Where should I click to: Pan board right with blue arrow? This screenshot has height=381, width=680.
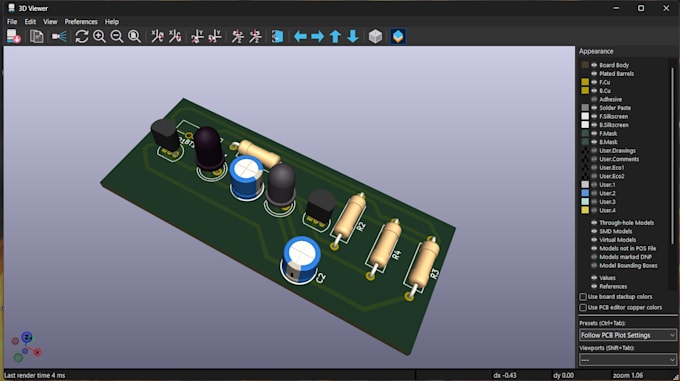317,36
